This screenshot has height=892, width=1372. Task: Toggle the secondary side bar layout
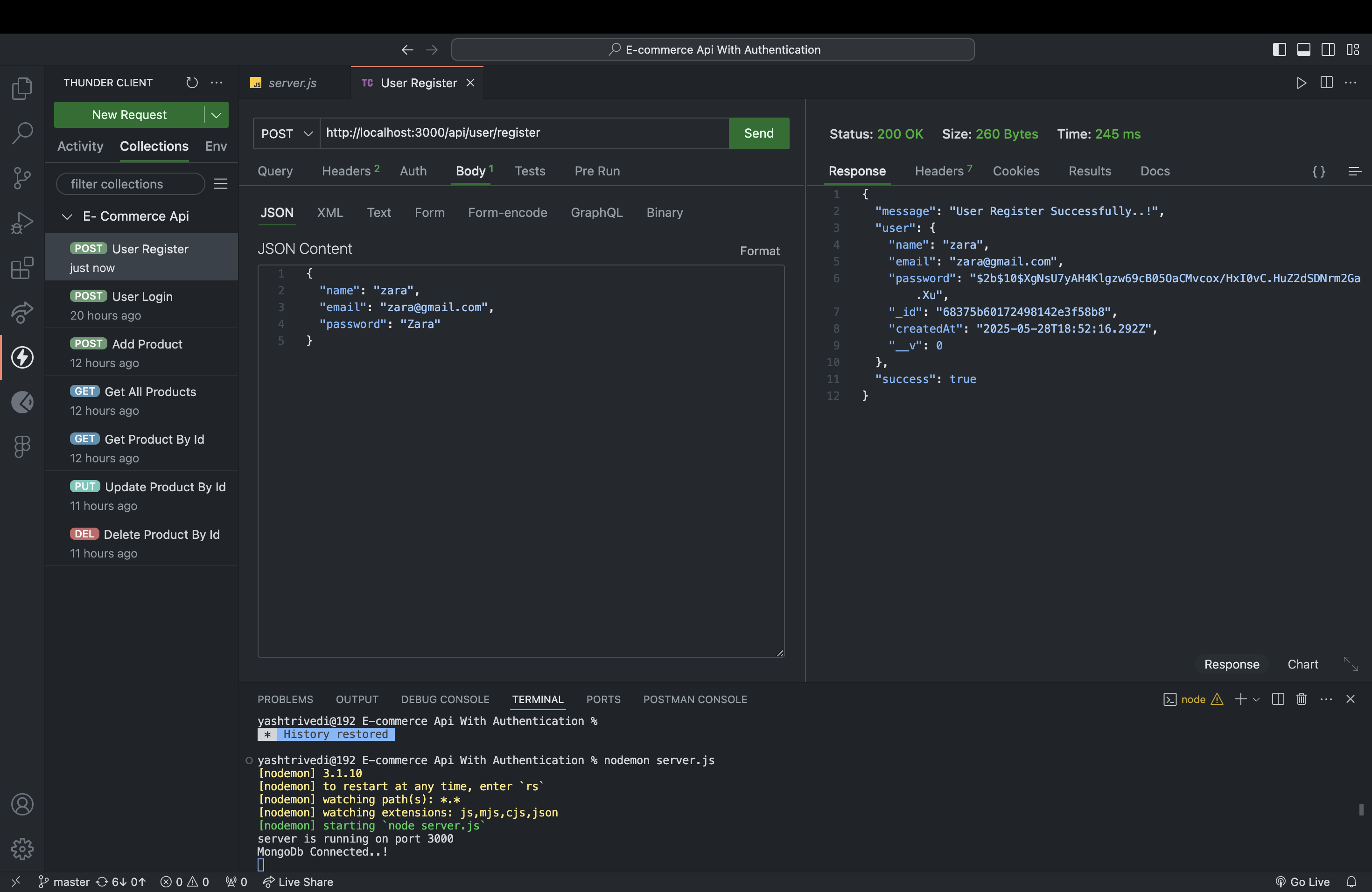[1328, 49]
